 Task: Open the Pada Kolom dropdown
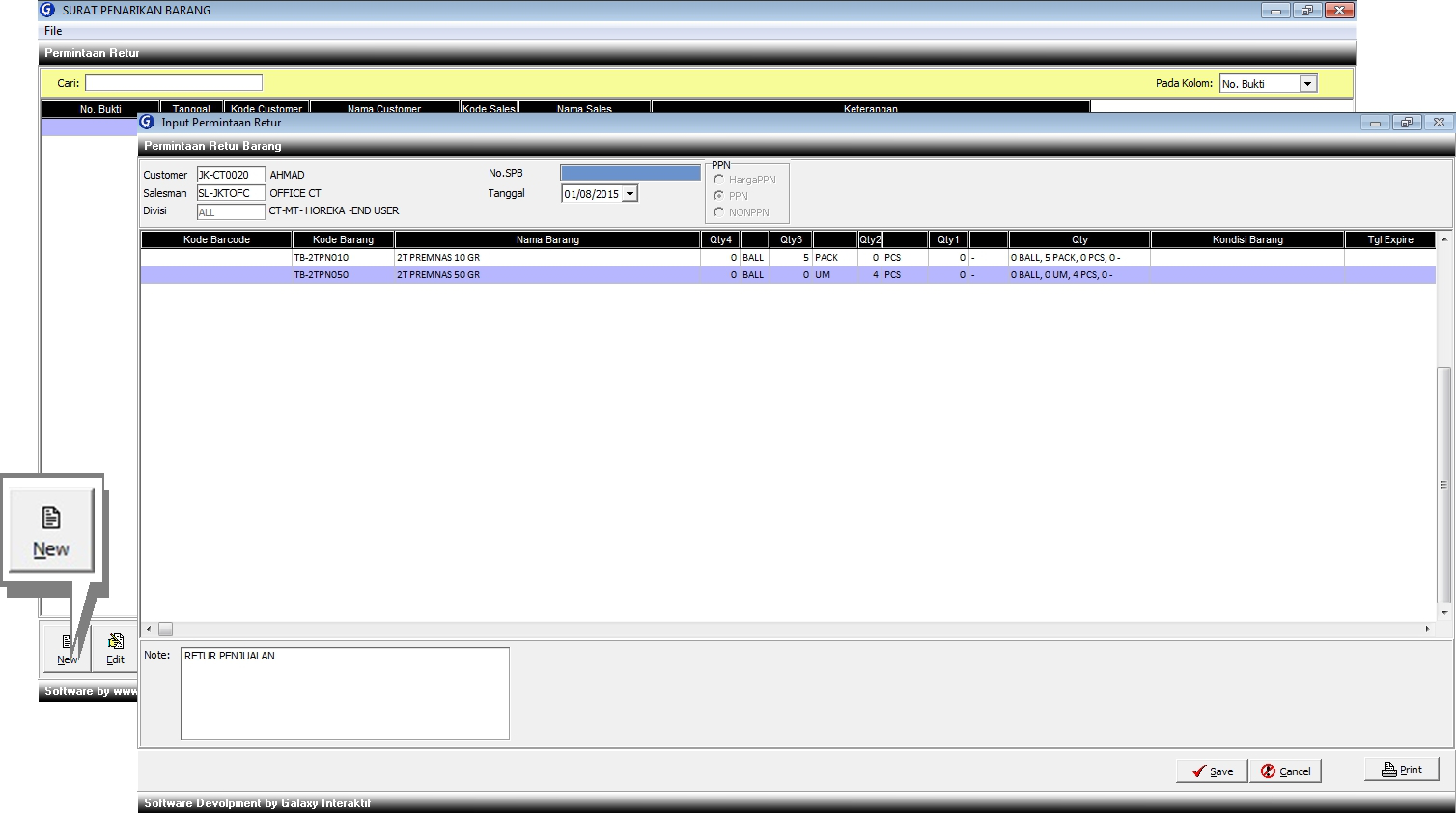click(x=1307, y=84)
